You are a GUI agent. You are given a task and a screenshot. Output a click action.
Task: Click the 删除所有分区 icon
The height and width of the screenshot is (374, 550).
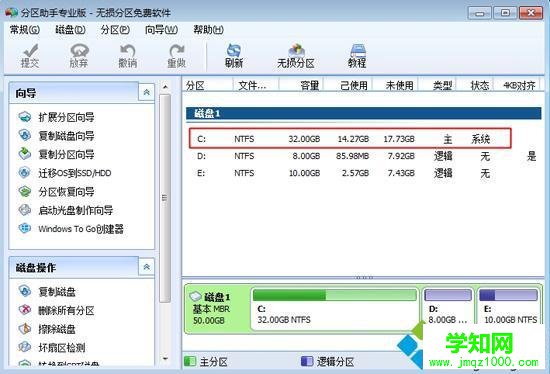coord(25,310)
